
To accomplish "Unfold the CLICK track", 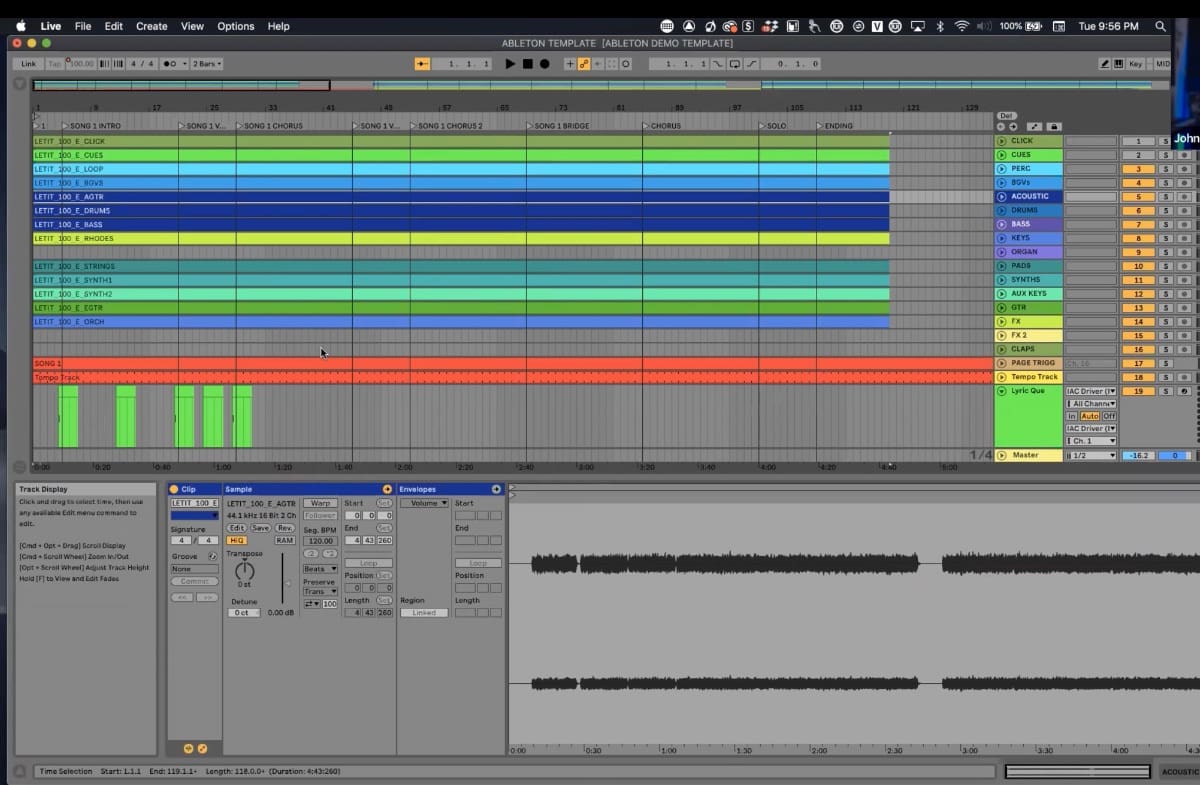I will point(1002,141).
